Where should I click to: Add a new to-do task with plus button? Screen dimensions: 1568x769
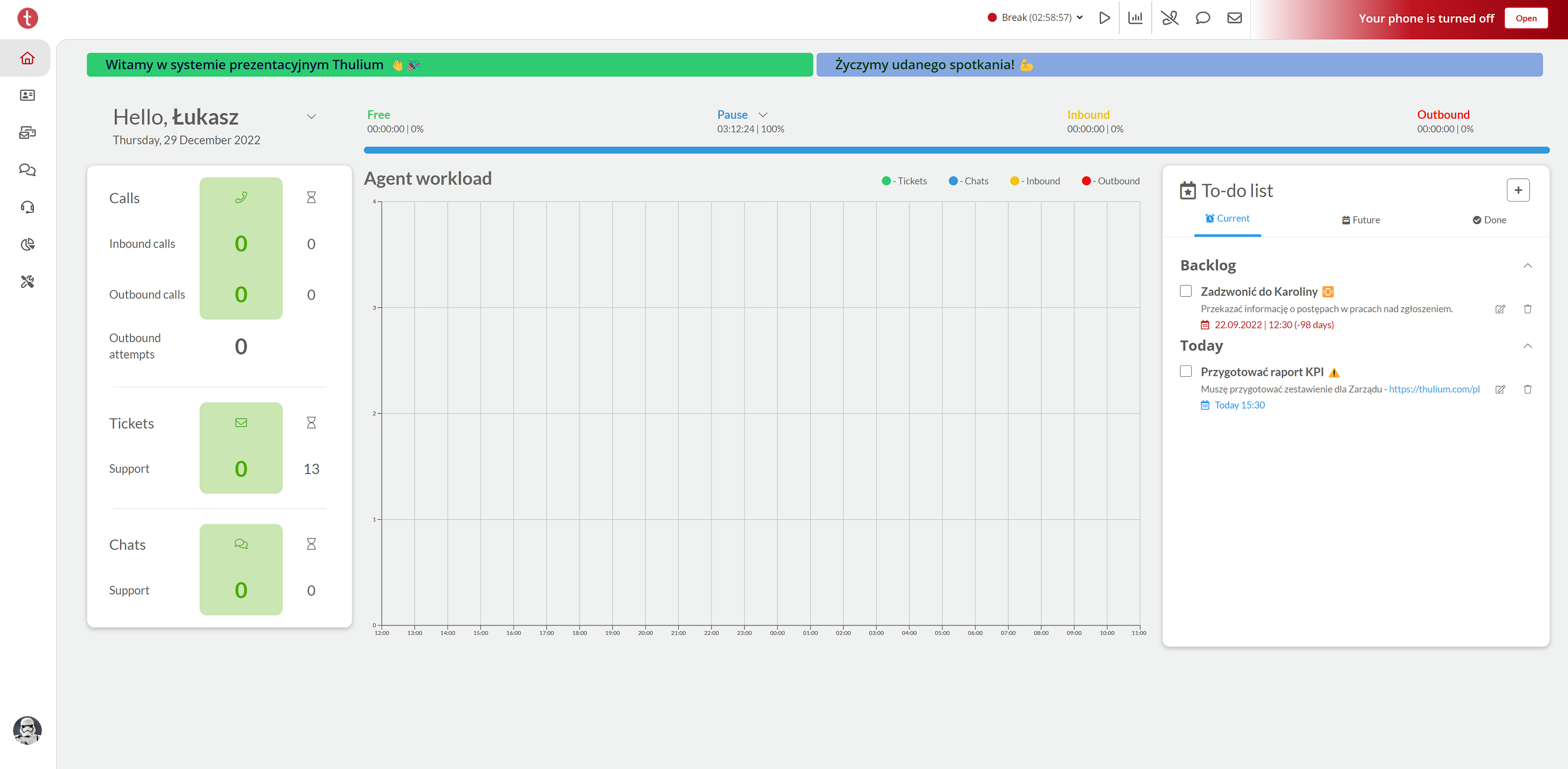point(1518,190)
